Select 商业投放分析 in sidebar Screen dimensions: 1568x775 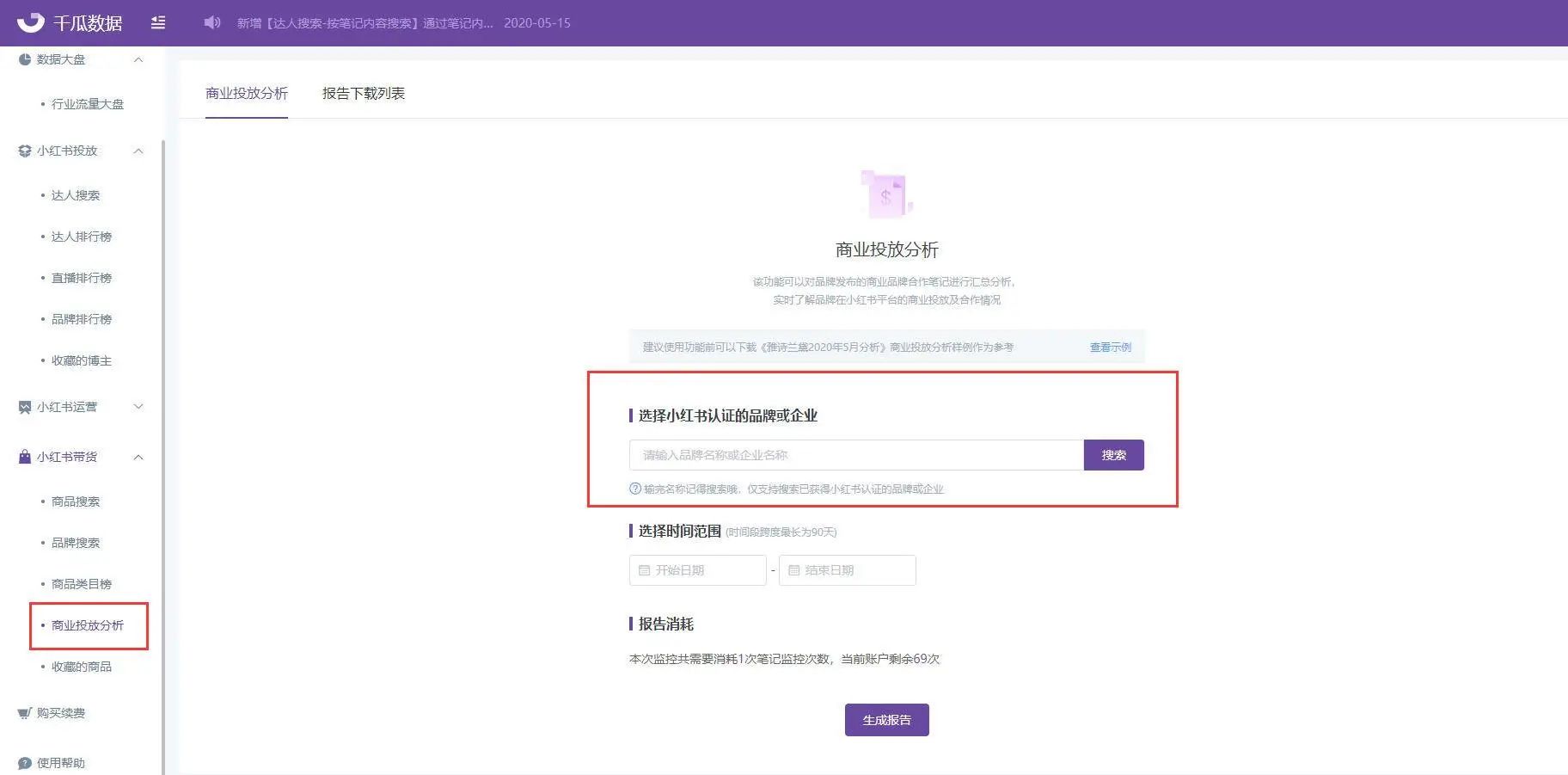click(x=88, y=625)
